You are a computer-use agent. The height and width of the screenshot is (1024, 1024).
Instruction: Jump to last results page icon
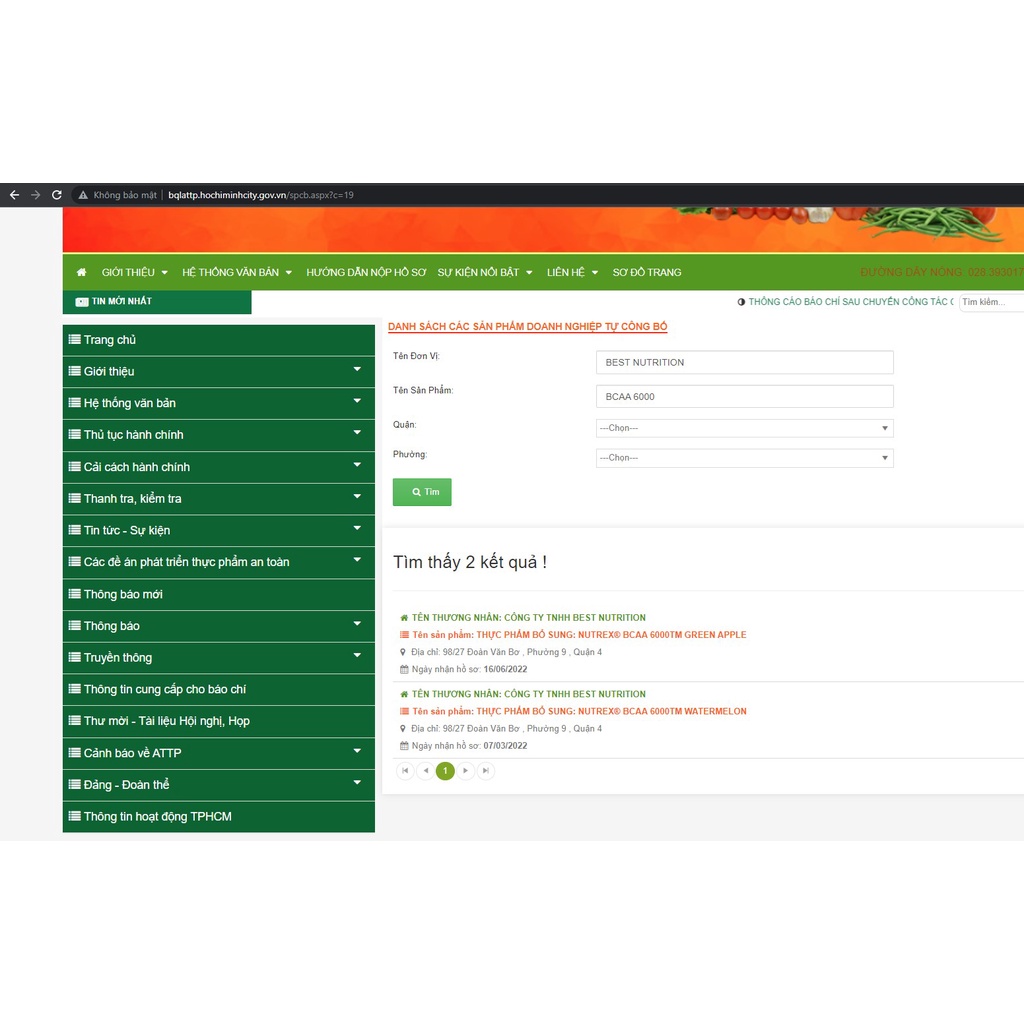(x=485, y=771)
